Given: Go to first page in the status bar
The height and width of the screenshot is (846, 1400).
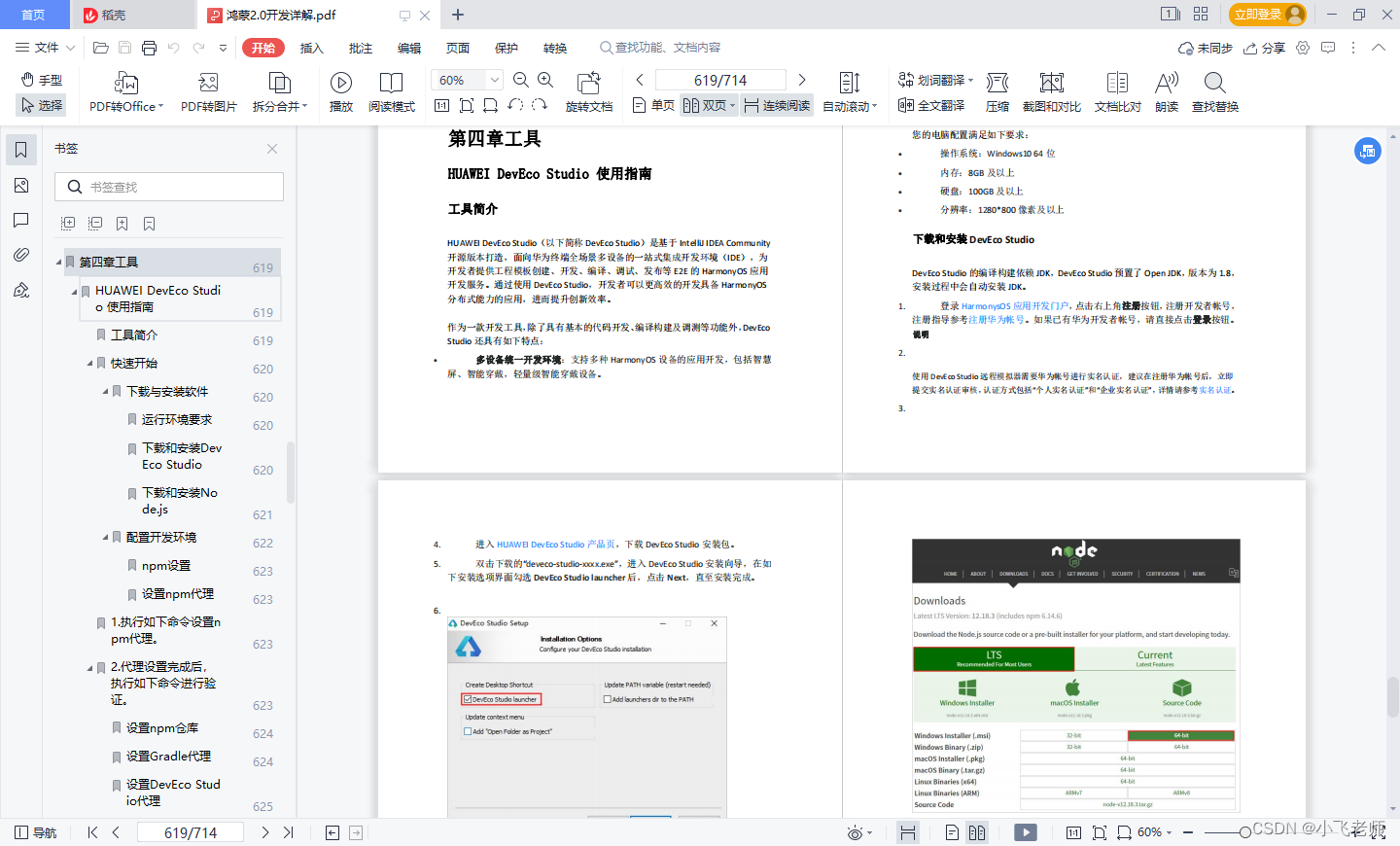Looking at the screenshot, I should tap(92, 832).
